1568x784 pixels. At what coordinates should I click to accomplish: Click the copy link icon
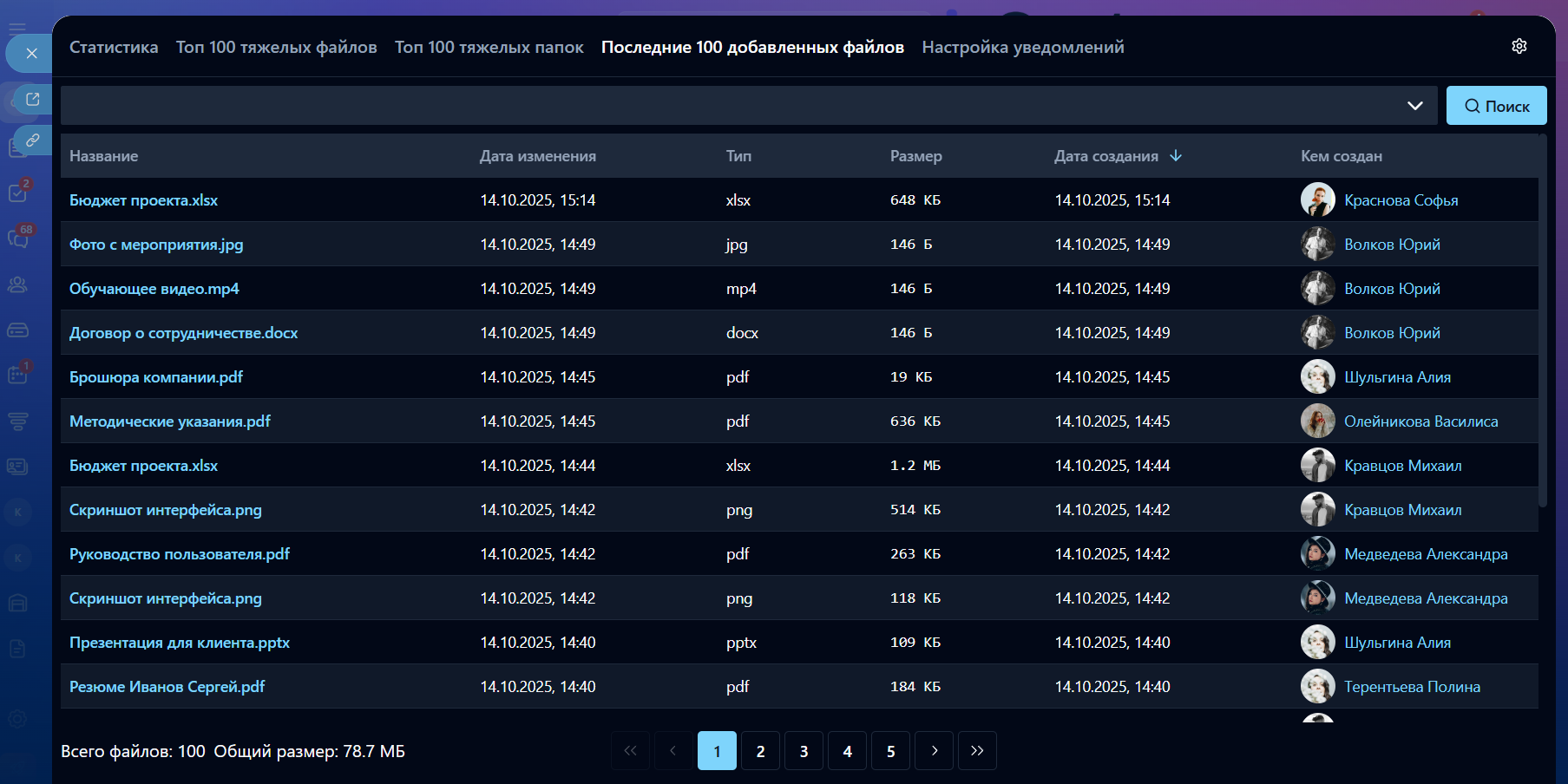tap(33, 140)
